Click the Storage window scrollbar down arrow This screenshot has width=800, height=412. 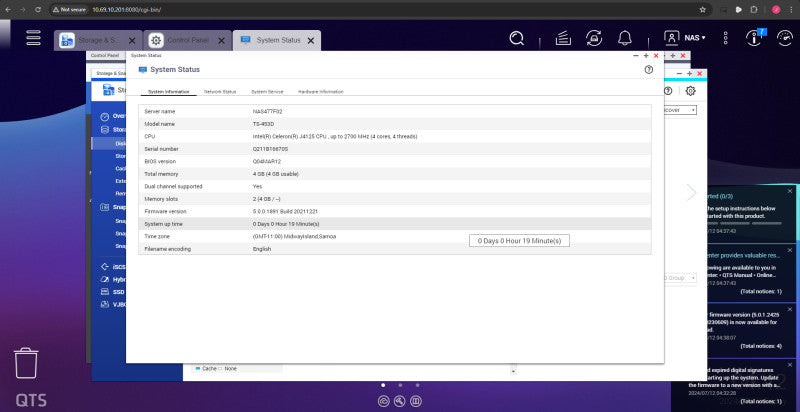click(x=513, y=371)
